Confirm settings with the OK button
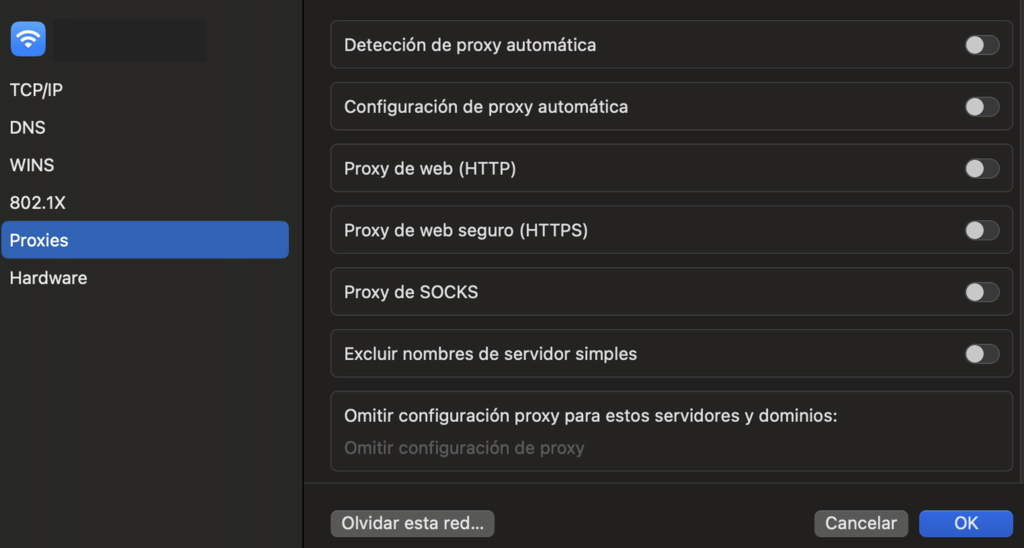 point(966,524)
